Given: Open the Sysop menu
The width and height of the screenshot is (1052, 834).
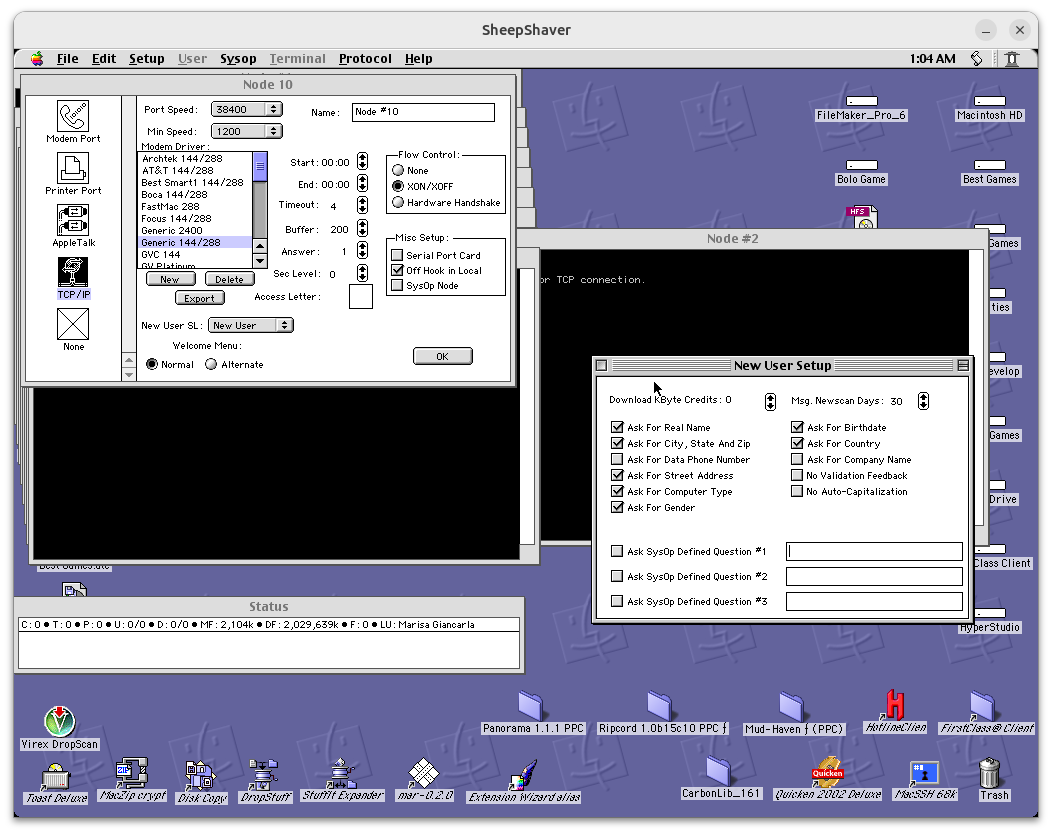Looking at the screenshot, I should [x=238, y=59].
